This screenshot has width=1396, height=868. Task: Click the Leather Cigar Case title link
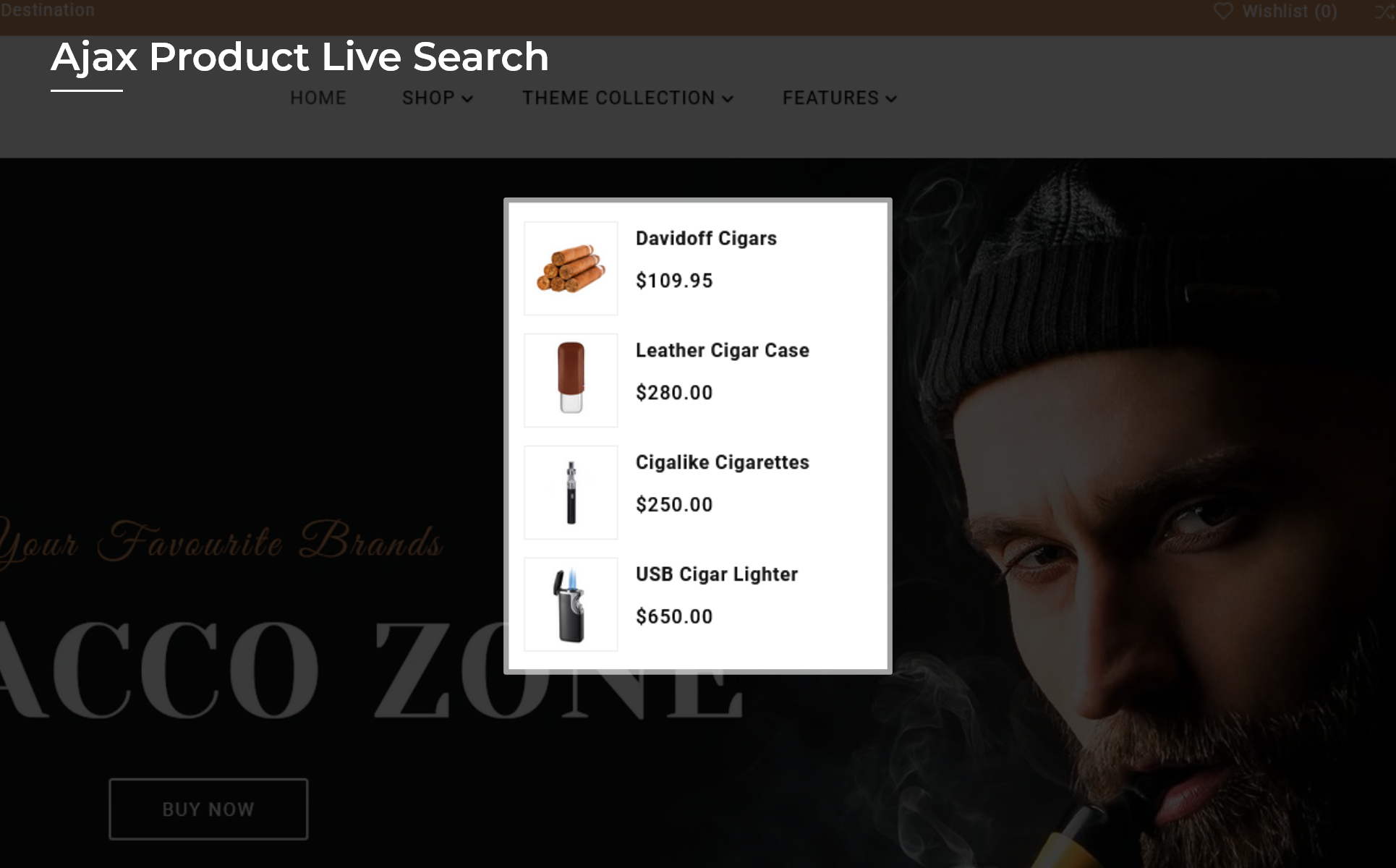coord(722,351)
